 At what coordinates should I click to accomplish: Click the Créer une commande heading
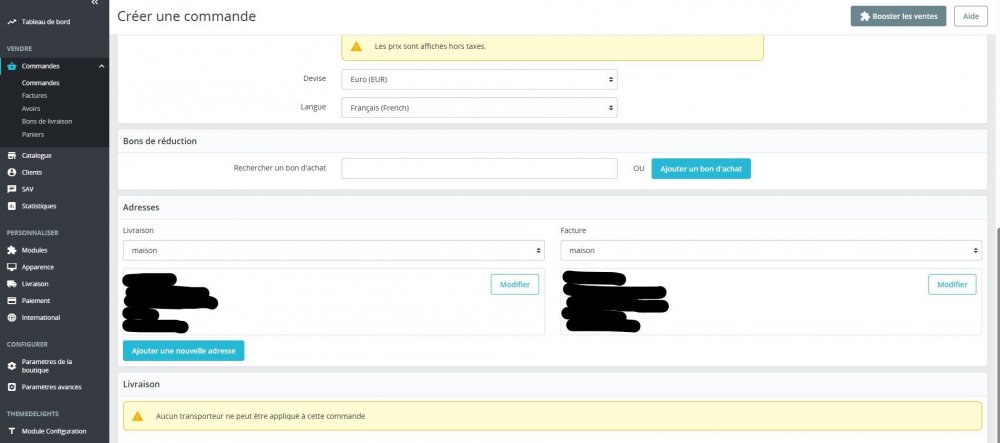click(x=186, y=16)
